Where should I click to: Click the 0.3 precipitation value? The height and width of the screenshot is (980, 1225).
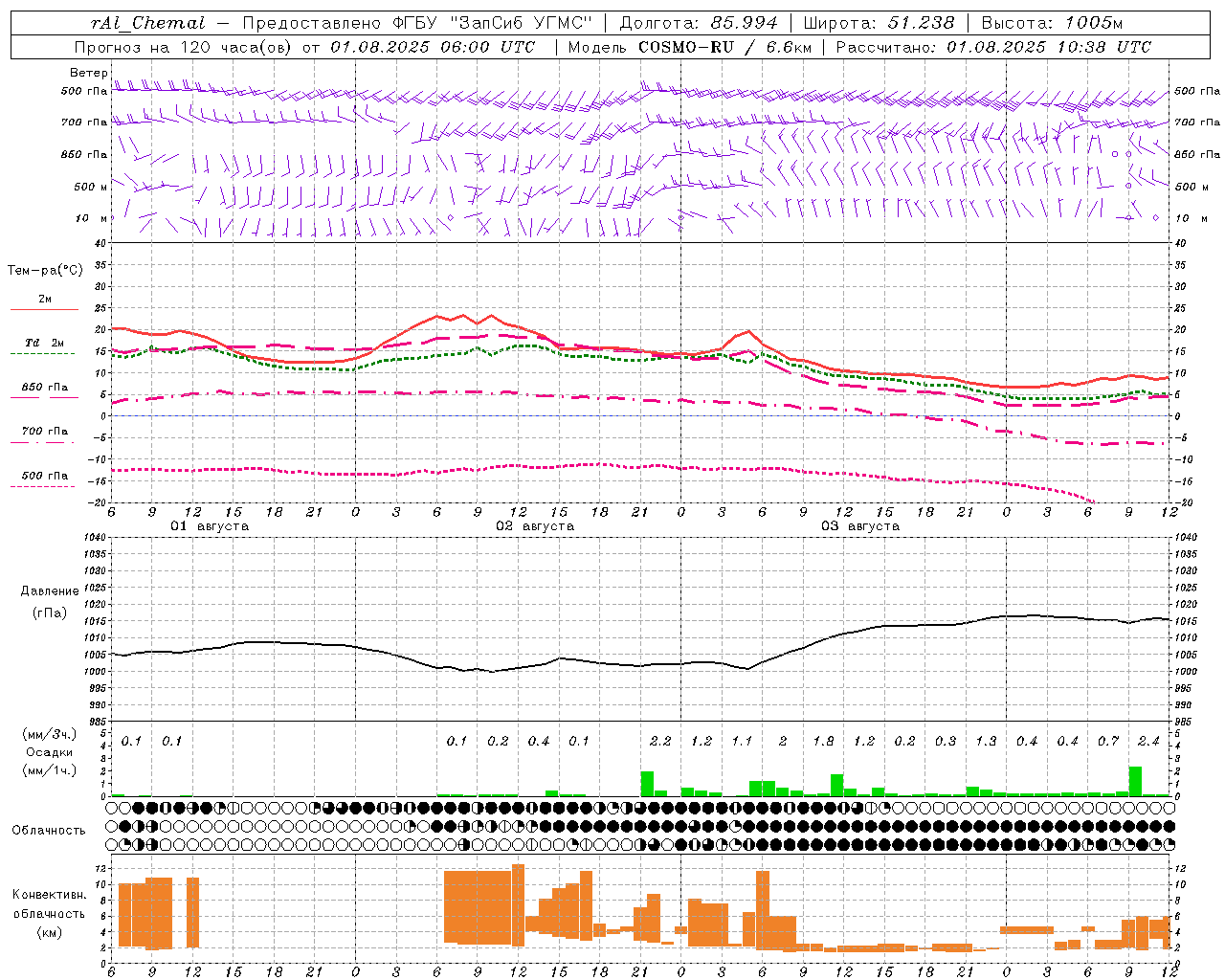946,742
